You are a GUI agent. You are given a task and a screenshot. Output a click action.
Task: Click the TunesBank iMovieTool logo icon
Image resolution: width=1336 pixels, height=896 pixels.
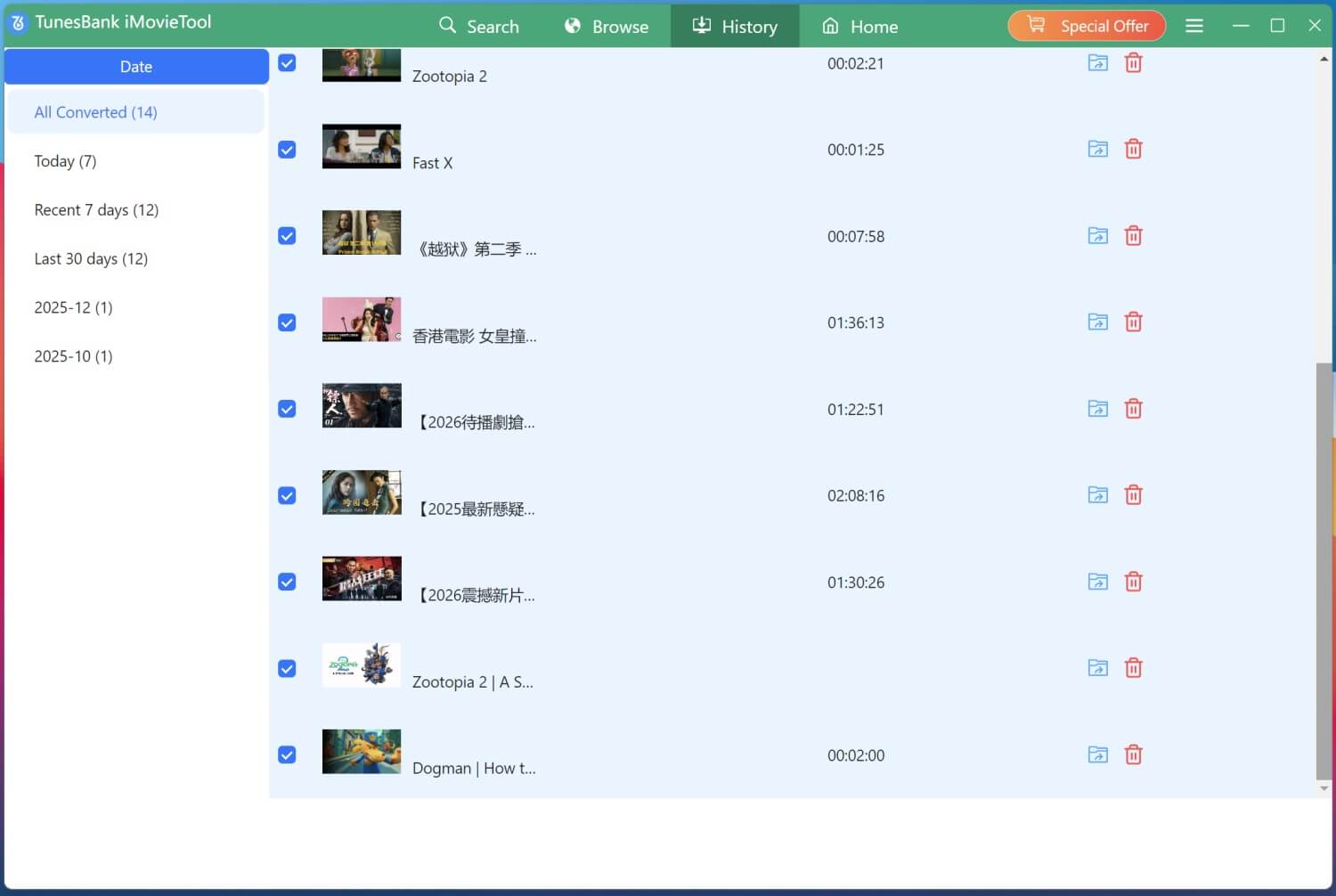coord(18,23)
